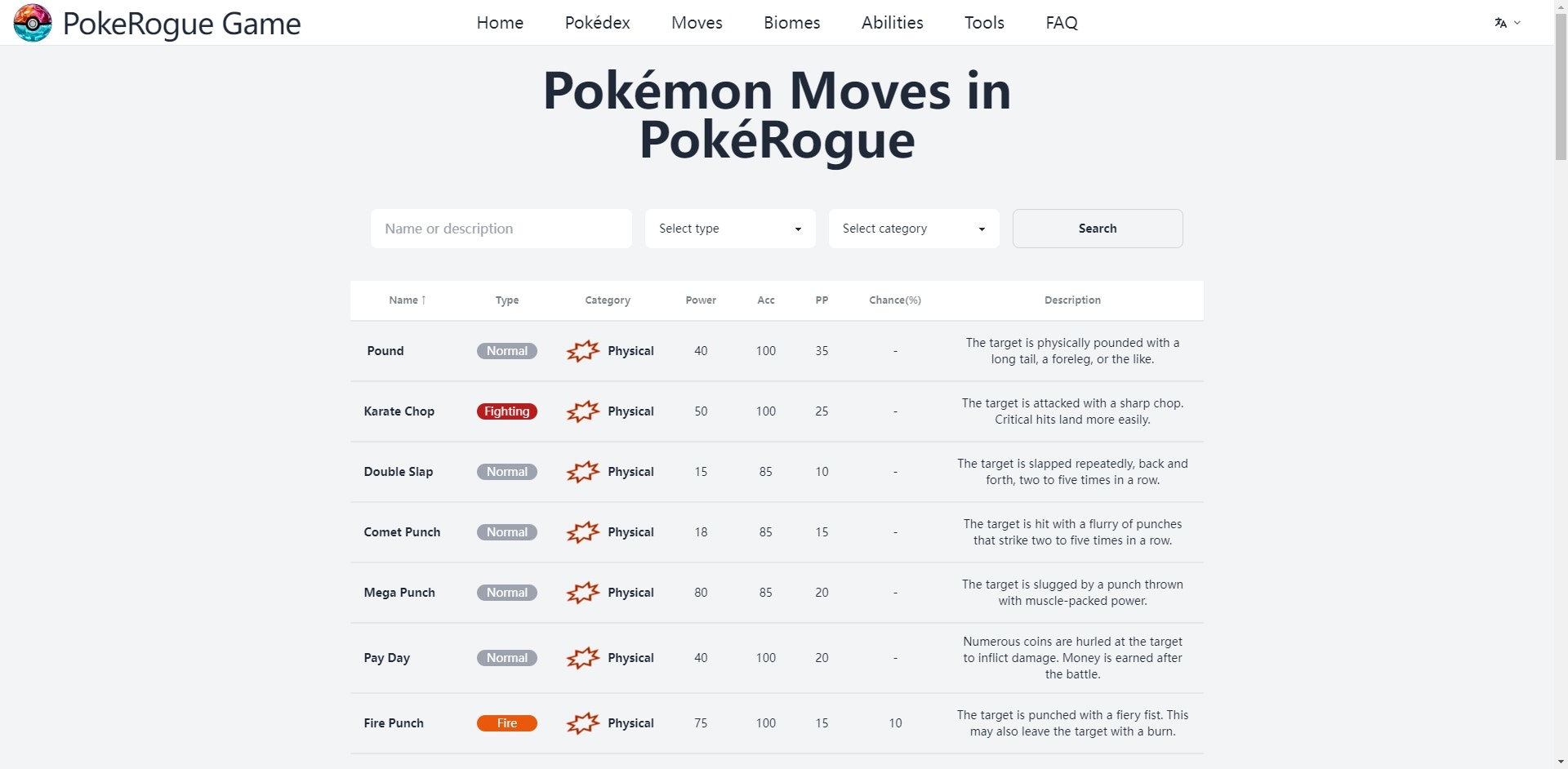The image size is (1568, 769).
Task: Sort by the Chance(%) column header
Action: pyautogui.click(x=895, y=300)
